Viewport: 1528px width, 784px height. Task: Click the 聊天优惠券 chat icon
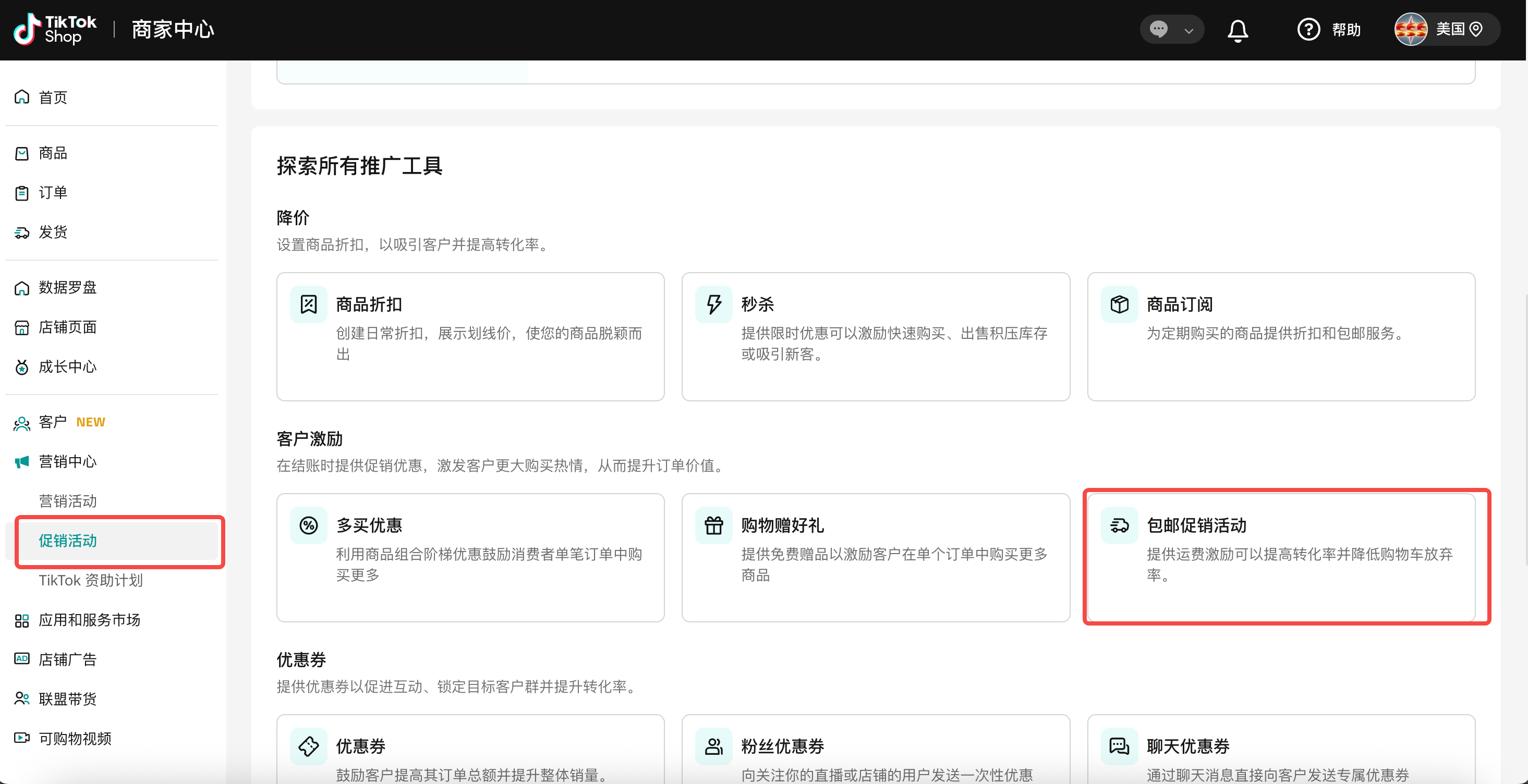pos(1119,746)
